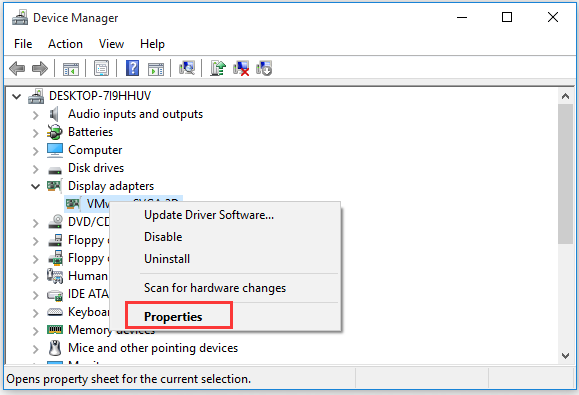Click the Device Manager title bar icon

(20, 17)
